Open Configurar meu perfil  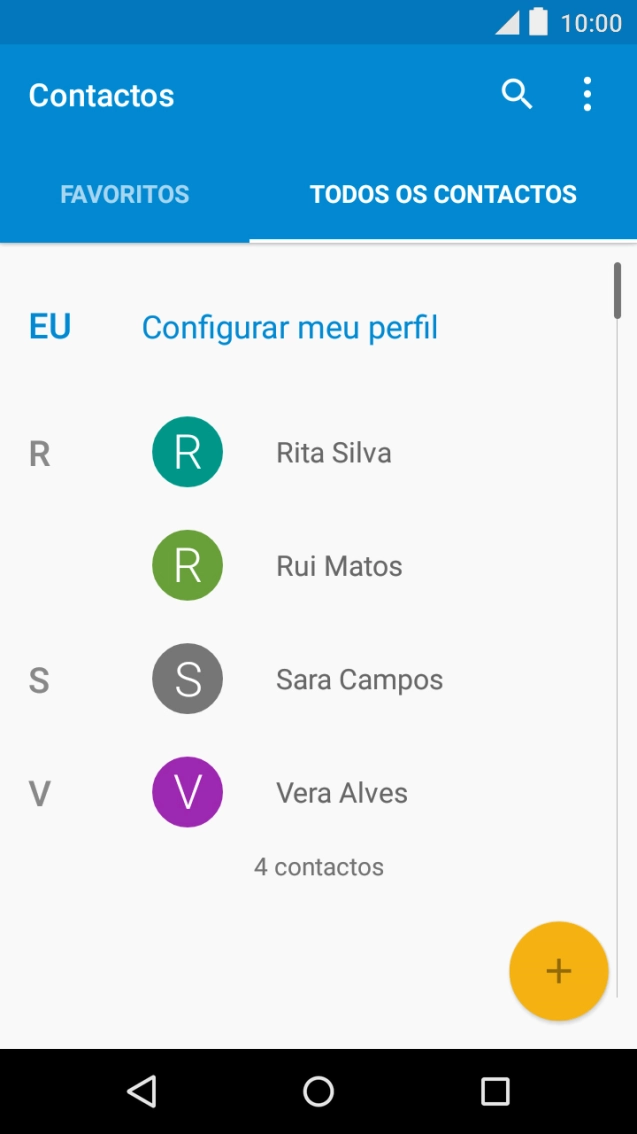(289, 326)
